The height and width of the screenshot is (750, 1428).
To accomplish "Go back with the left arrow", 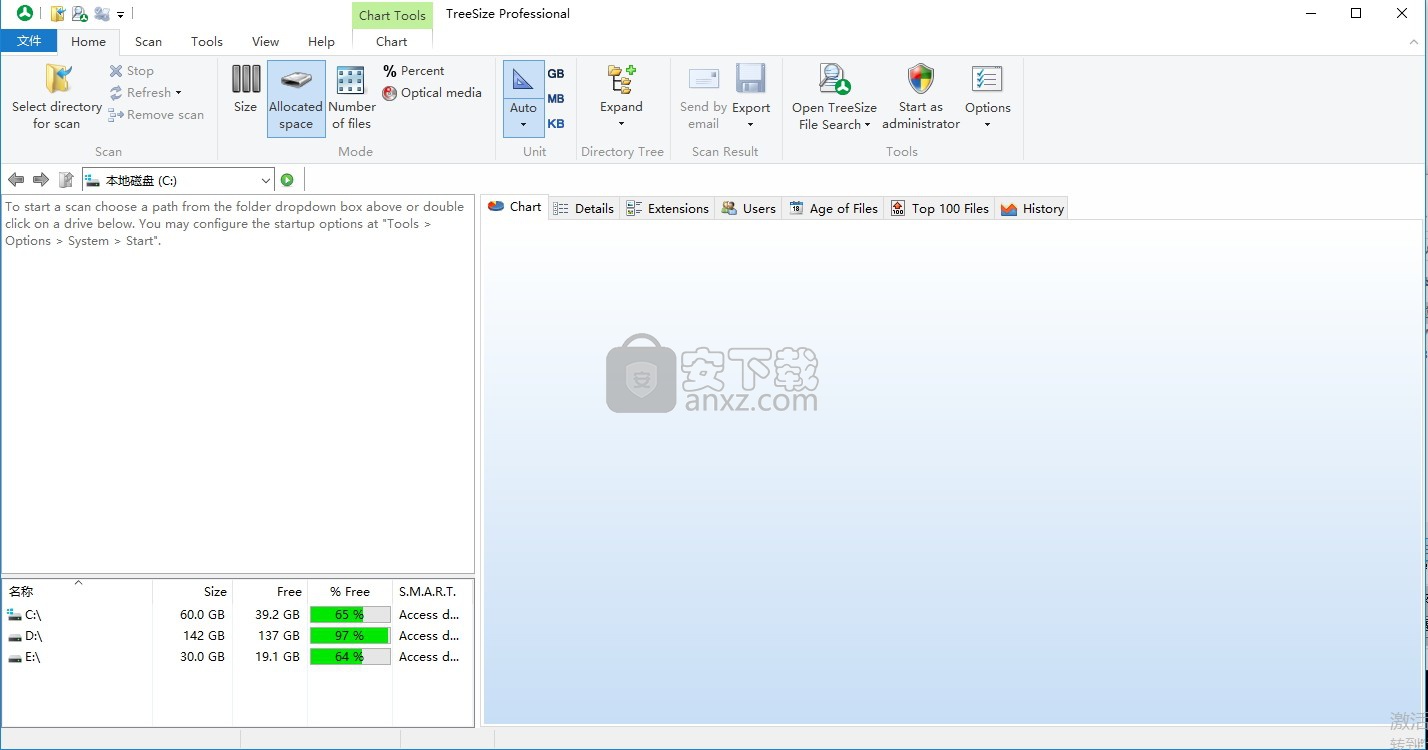I will [x=16, y=180].
